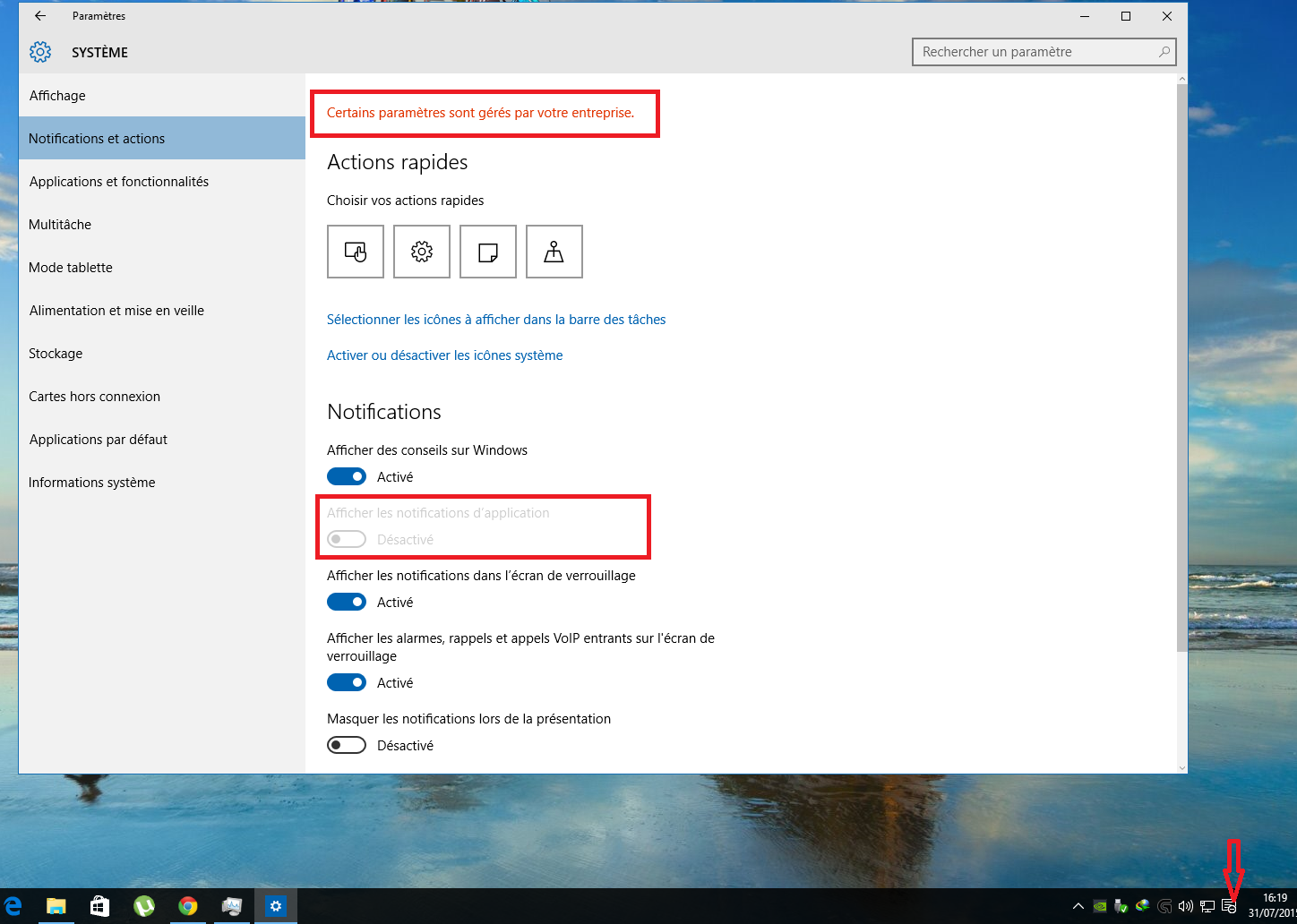1297x924 pixels.
Task: Click the tablet mode quick action tile
Action: [356, 252]
